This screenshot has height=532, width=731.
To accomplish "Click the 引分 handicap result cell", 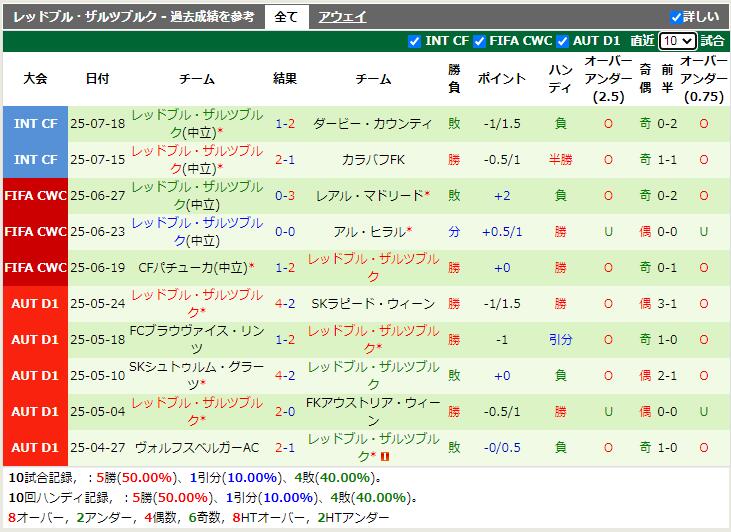I will point(560,339).
